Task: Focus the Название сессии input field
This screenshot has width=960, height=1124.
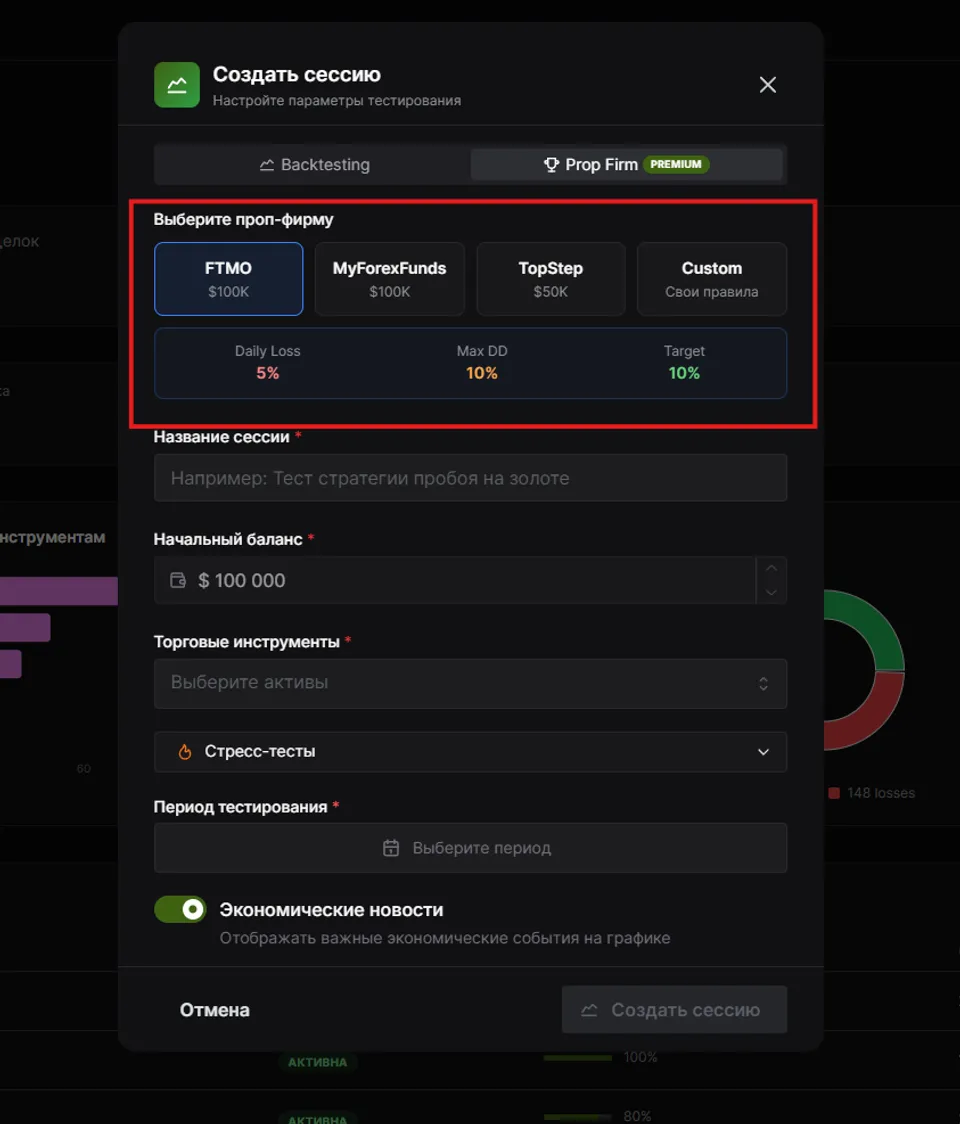Action: point(470,477)
